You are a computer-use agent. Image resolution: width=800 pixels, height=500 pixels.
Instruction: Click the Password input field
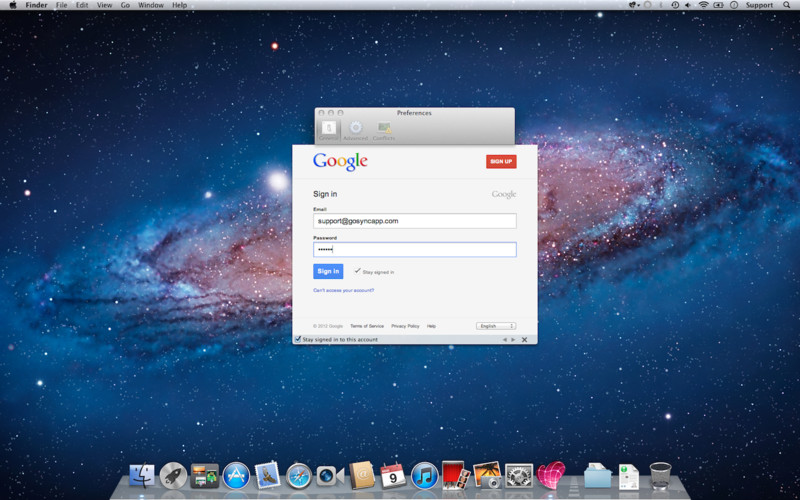415,249
